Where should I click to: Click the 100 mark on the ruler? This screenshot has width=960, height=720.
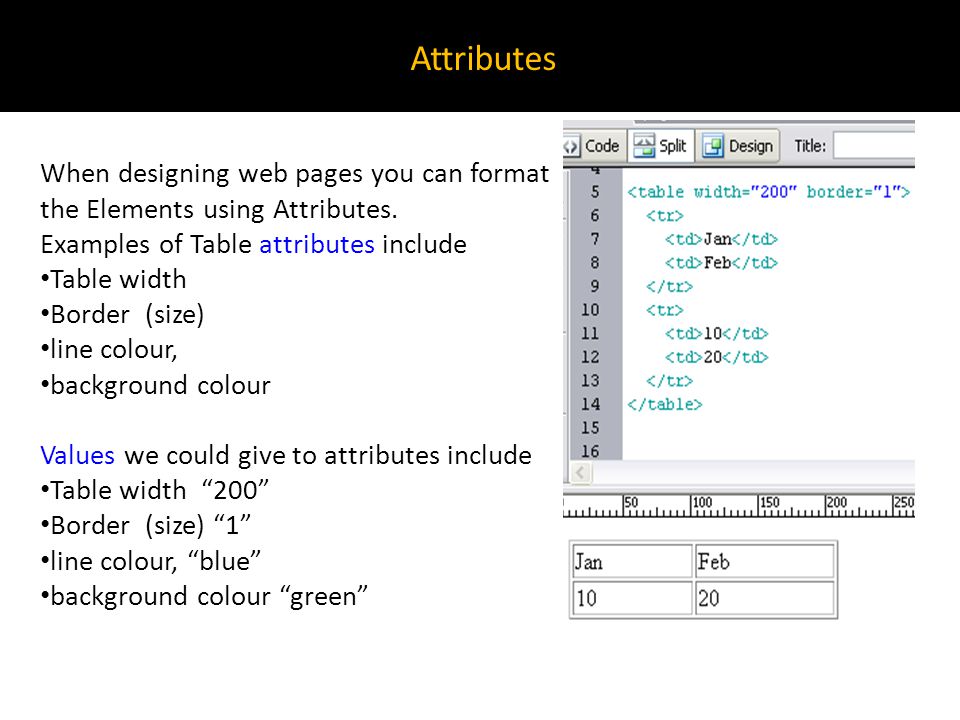click(x=702, y=503)
